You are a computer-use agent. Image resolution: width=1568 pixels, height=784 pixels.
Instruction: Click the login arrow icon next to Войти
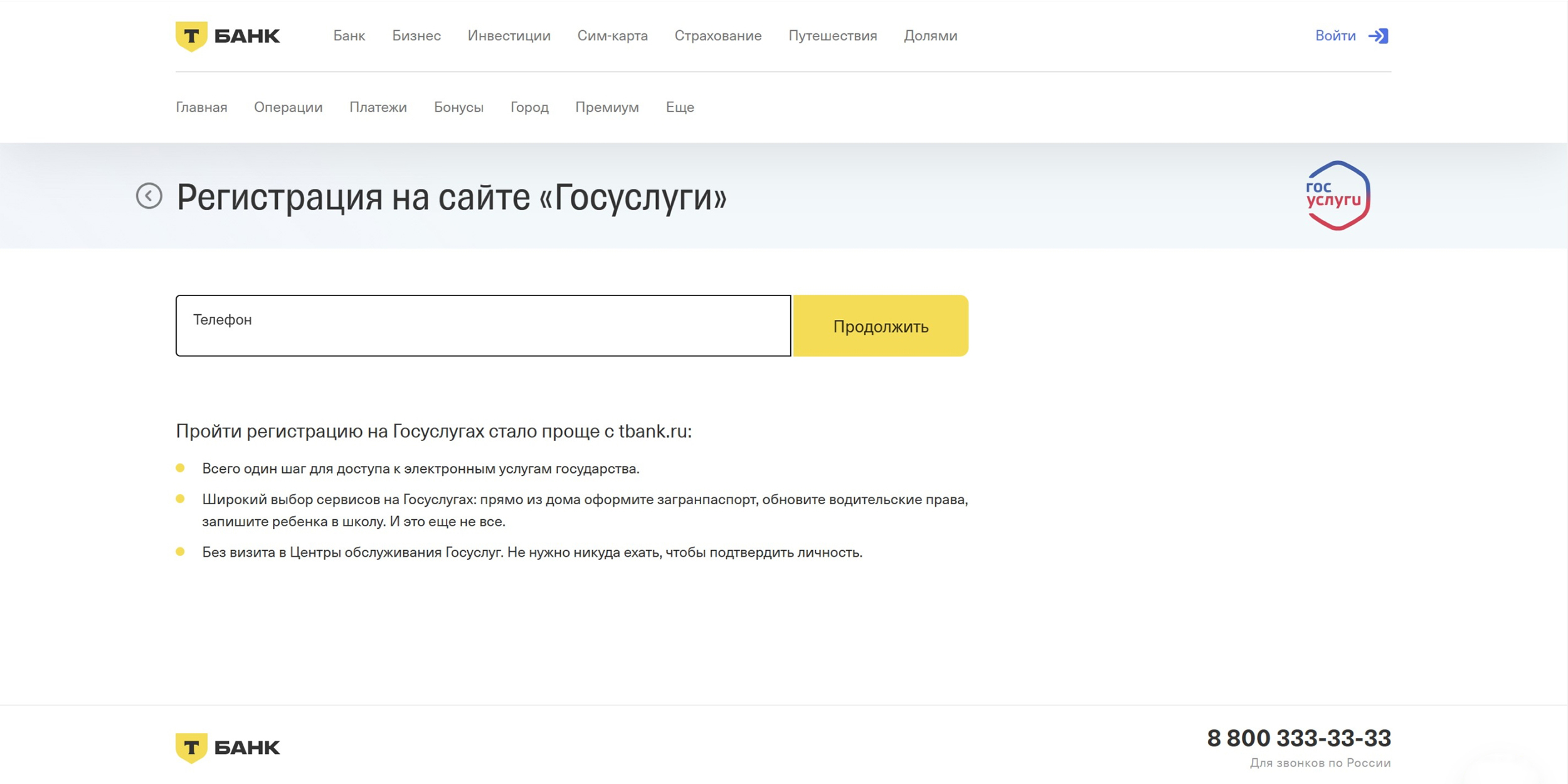click(x=1379, y=36)
